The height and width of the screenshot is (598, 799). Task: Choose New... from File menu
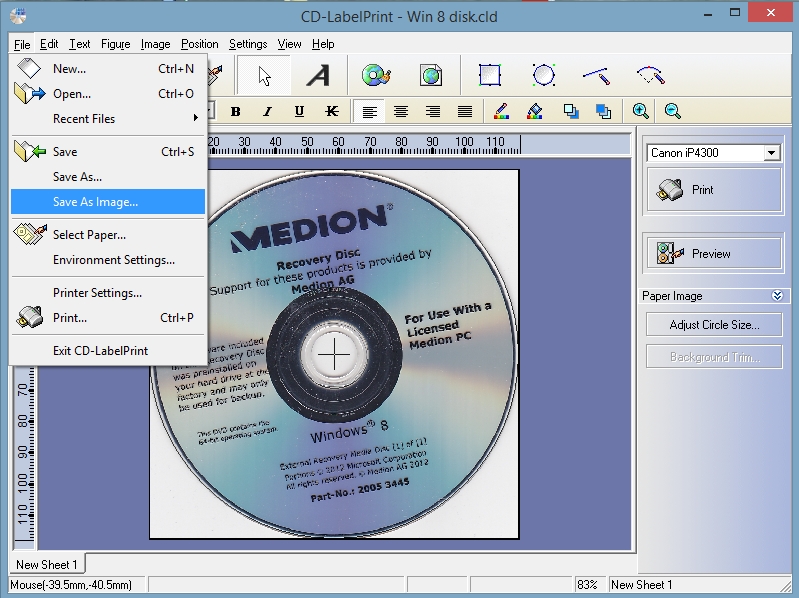pyautogui.click(x=108, y=69)
